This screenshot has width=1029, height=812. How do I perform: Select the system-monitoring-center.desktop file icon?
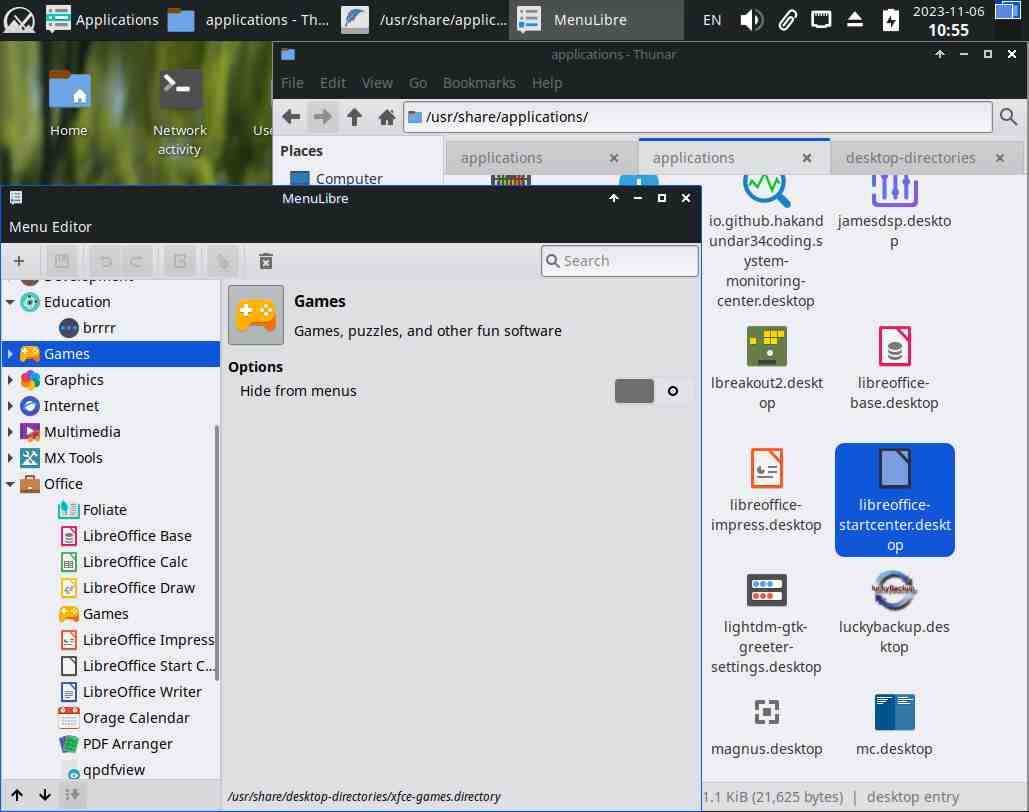(766, 190)
